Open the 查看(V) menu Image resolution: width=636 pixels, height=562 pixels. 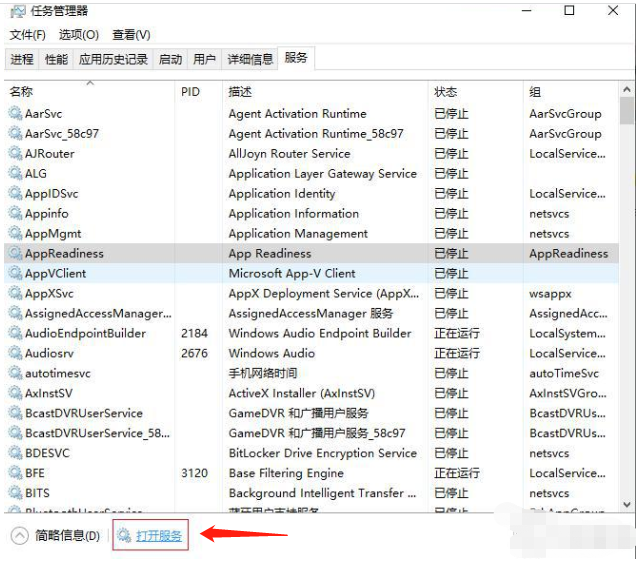131,35
